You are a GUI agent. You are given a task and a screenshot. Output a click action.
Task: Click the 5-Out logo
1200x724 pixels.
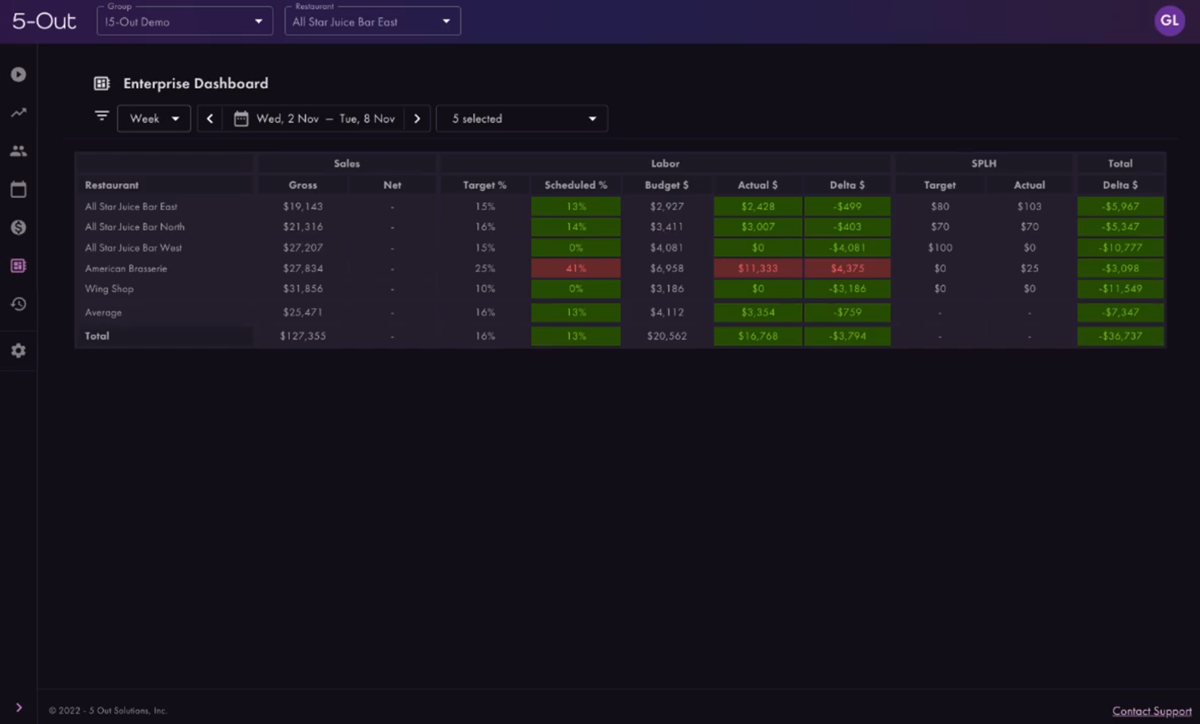click(44, 21)
